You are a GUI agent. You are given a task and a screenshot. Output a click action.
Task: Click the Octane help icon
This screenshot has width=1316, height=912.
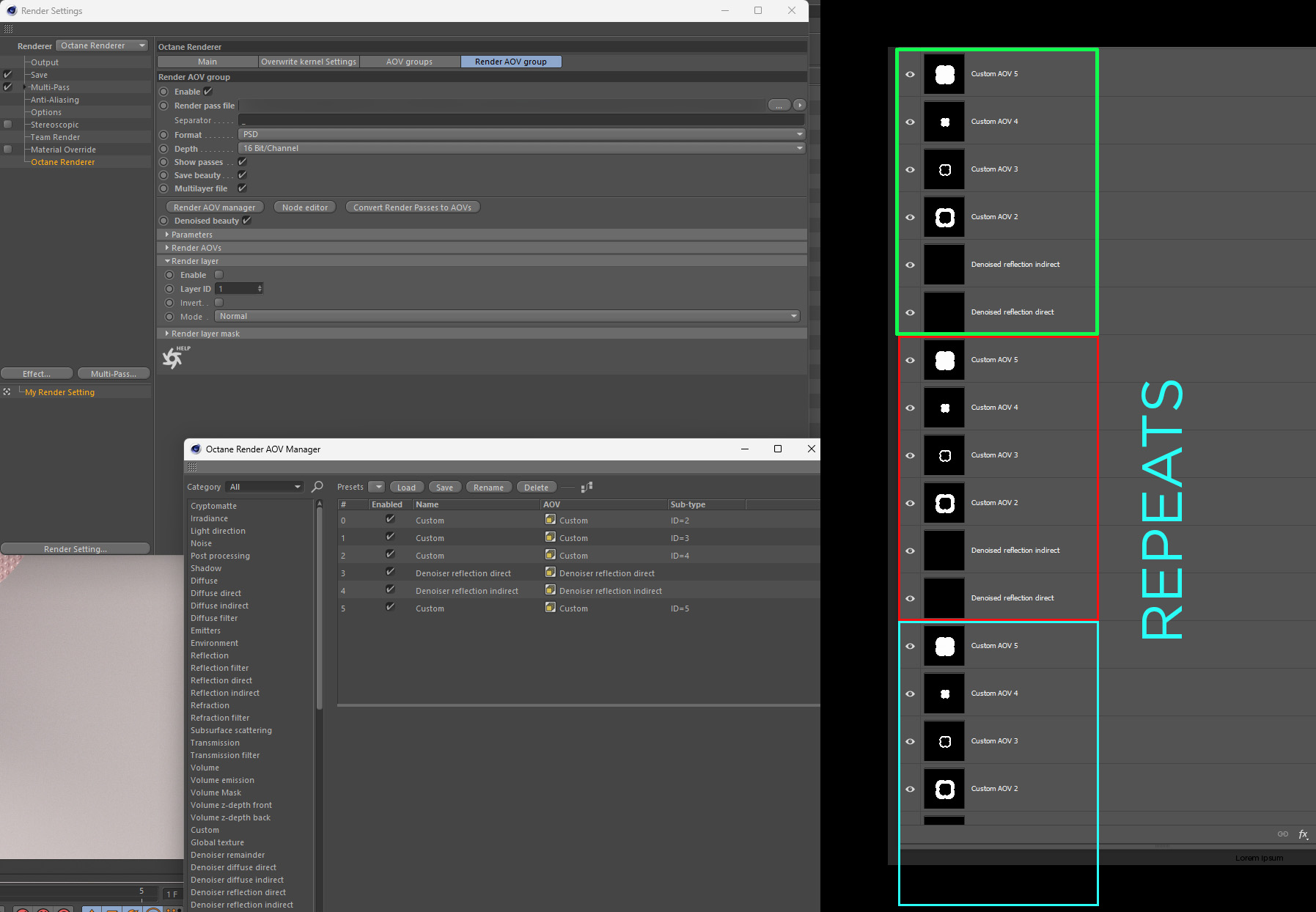click(x=174, y=357)
